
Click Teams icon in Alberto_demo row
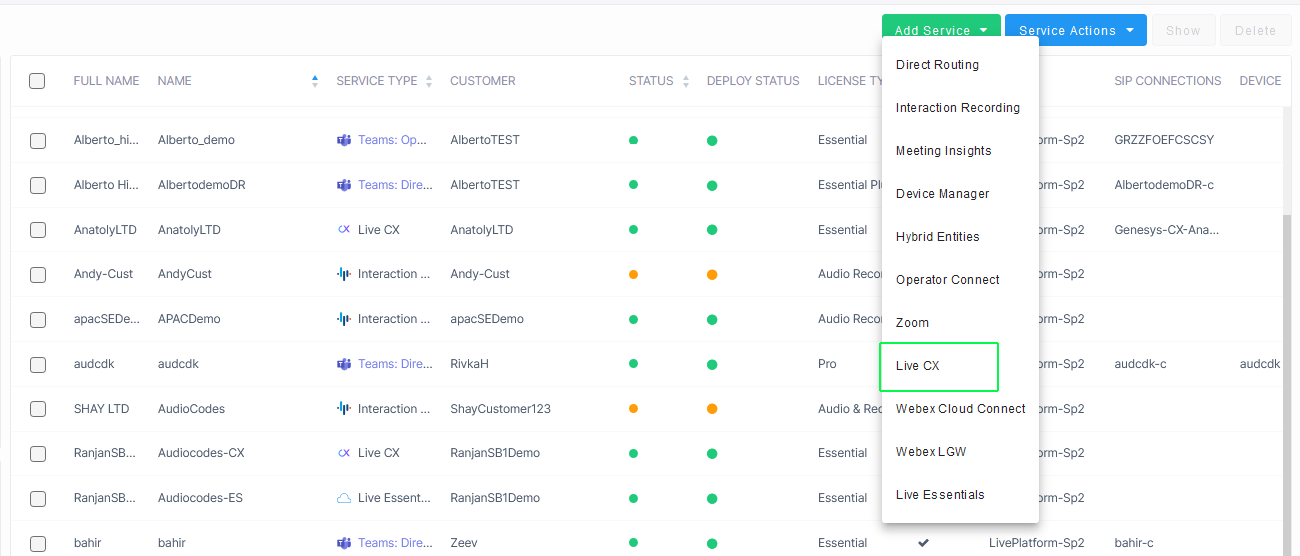pyautogui.click(x=344, y=140)
